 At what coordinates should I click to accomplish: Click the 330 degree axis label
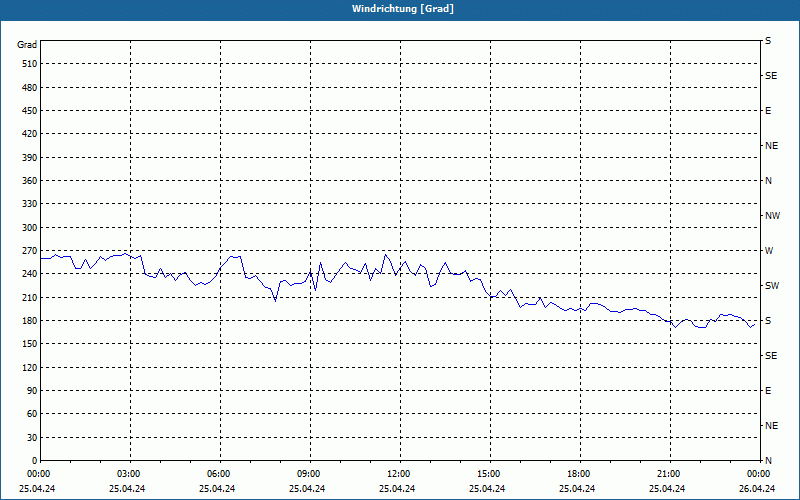click(30, 204)
